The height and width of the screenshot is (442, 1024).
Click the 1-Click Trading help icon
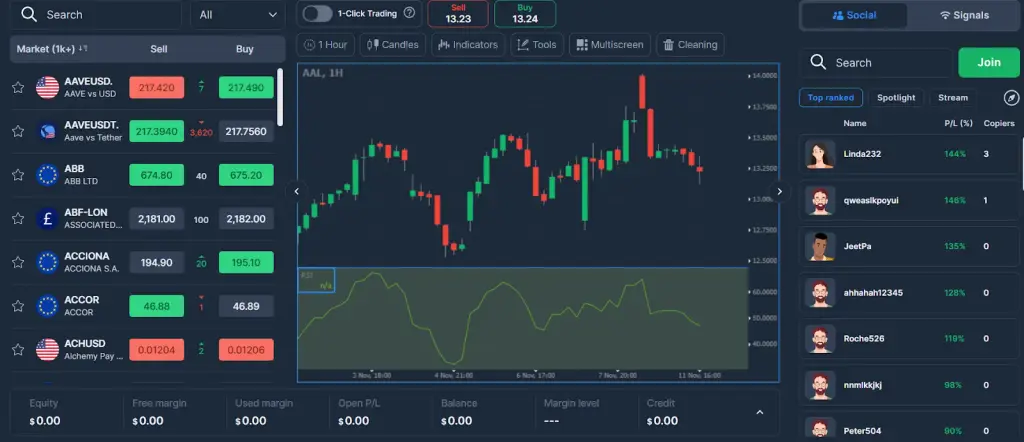(409, 13)
